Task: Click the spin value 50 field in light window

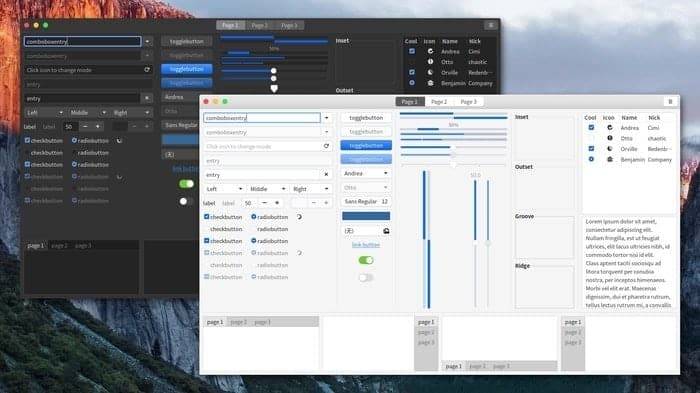Action: click(249, 203)
